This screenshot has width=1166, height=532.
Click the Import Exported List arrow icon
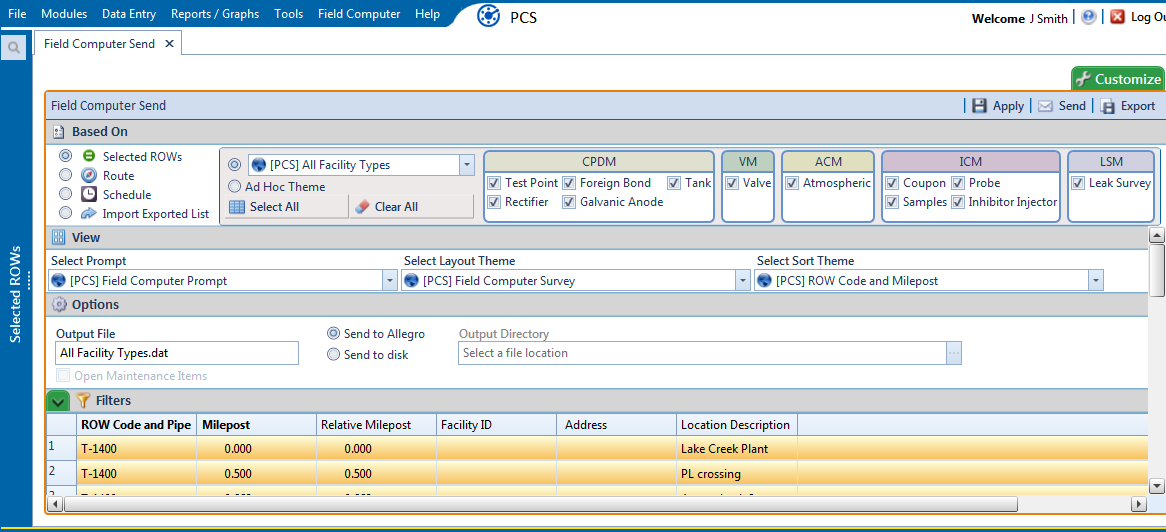tap(88, 214)
